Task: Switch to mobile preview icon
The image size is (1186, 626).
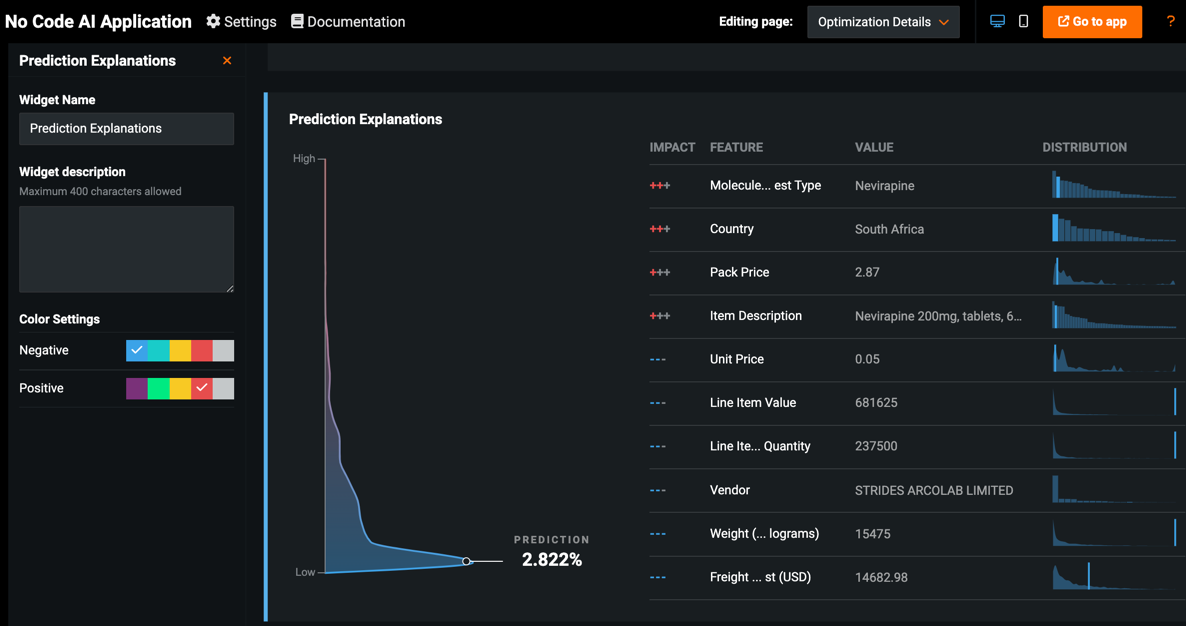Action: tap(1023, 21)
